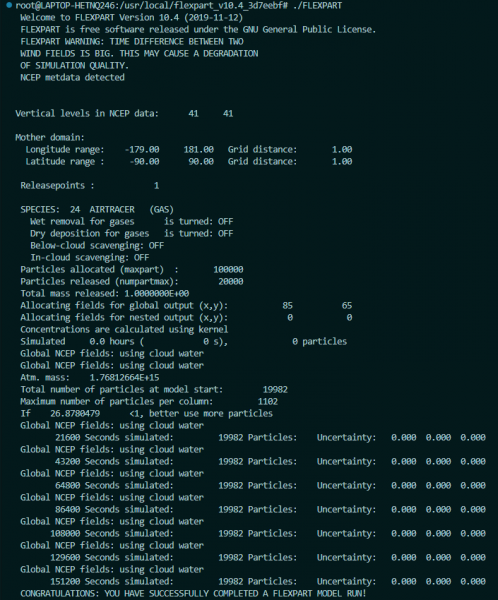
Task: Click the Longitude range value -179.00
Action: coord(142,149)
